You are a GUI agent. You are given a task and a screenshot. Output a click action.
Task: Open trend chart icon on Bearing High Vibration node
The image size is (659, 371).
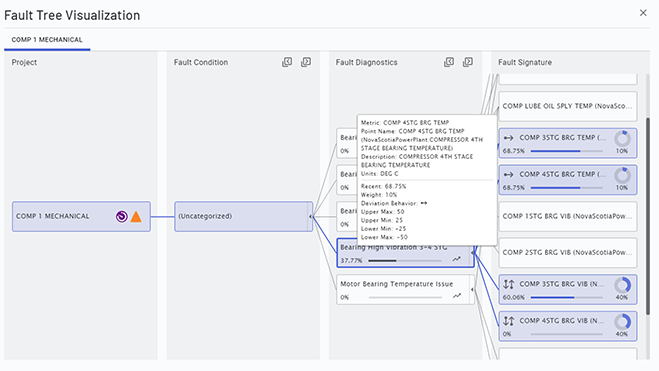coord(457,260)
